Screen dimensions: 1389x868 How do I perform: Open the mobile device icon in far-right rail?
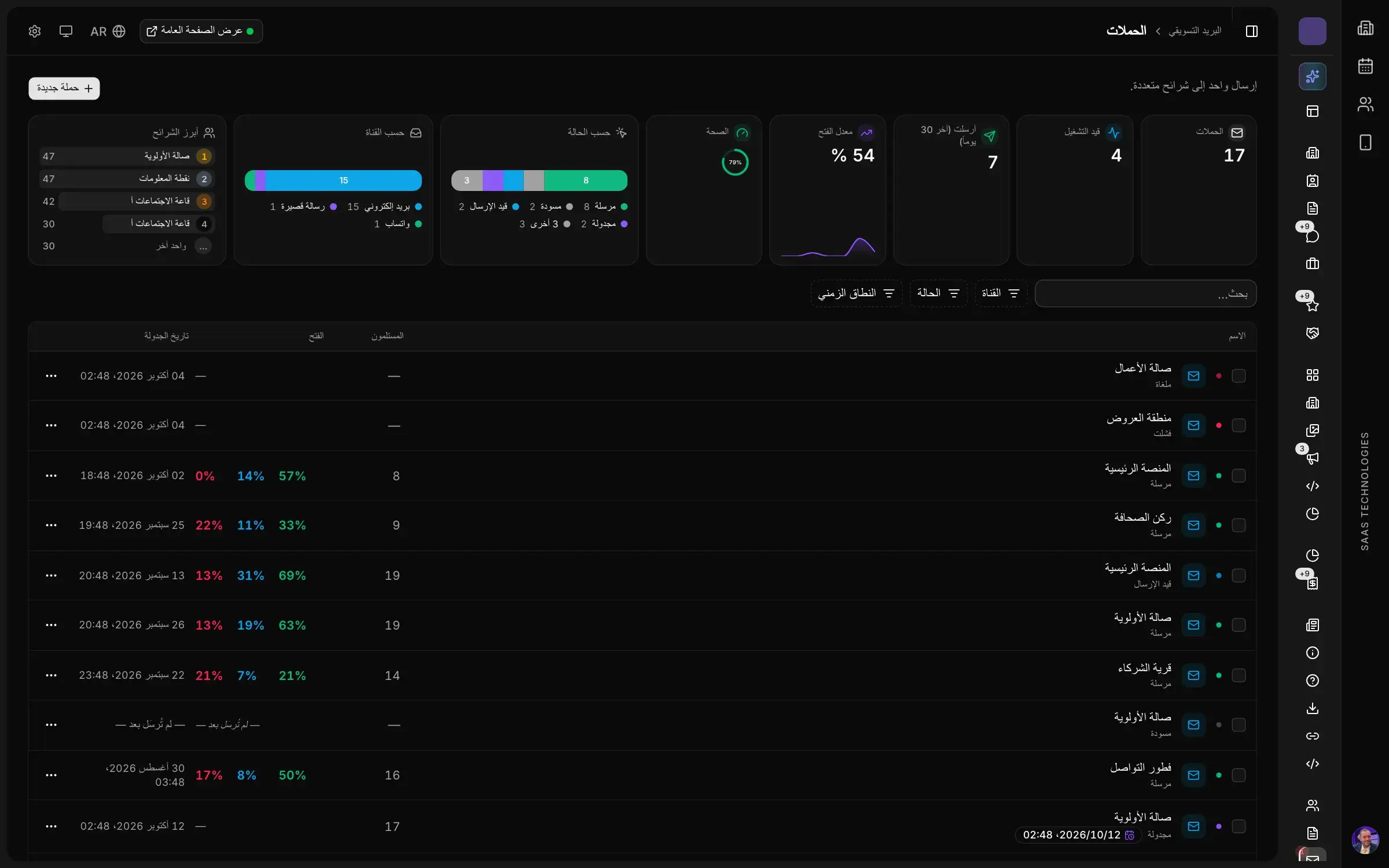click(1365, 142)
